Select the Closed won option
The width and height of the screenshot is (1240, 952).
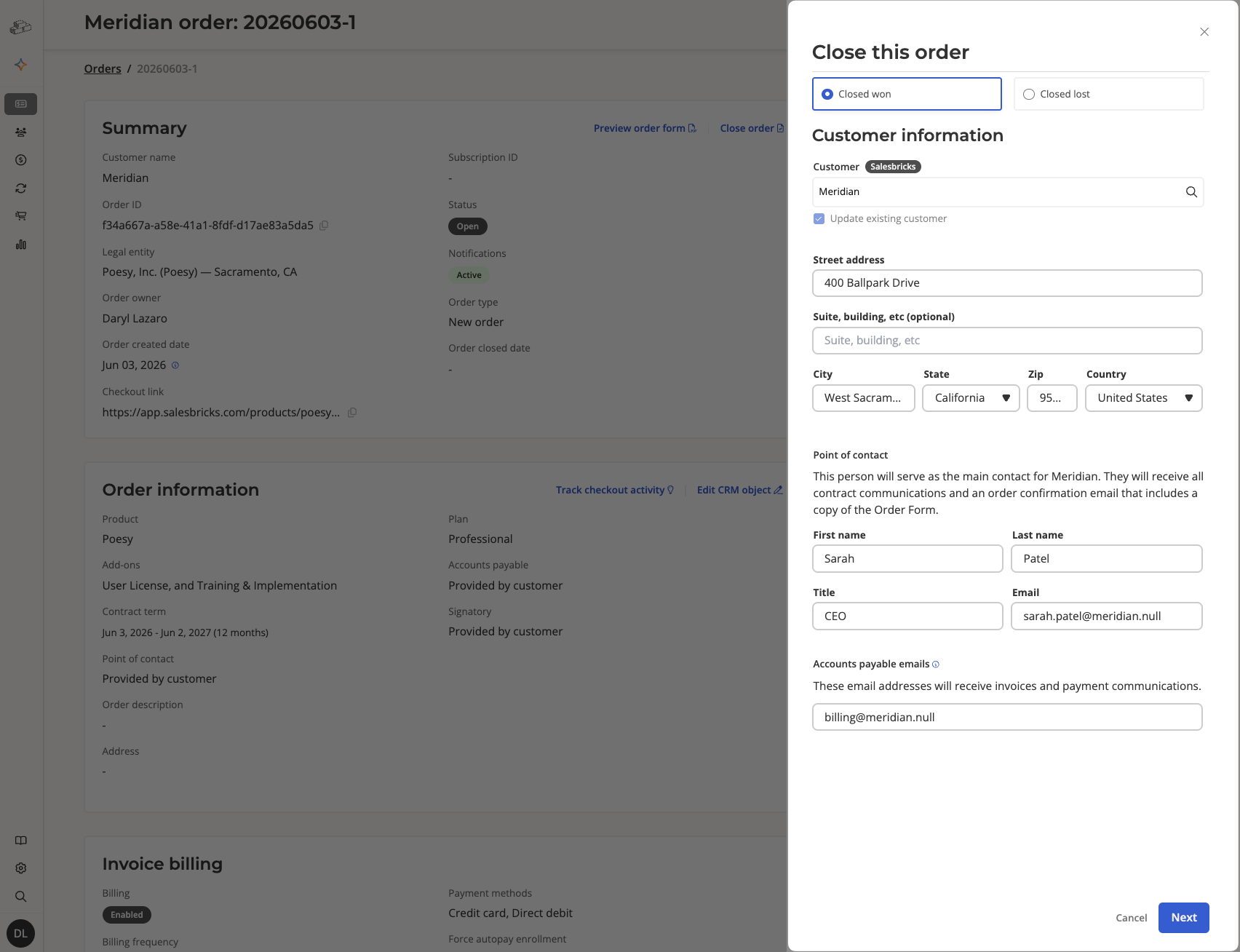point(907,94)
